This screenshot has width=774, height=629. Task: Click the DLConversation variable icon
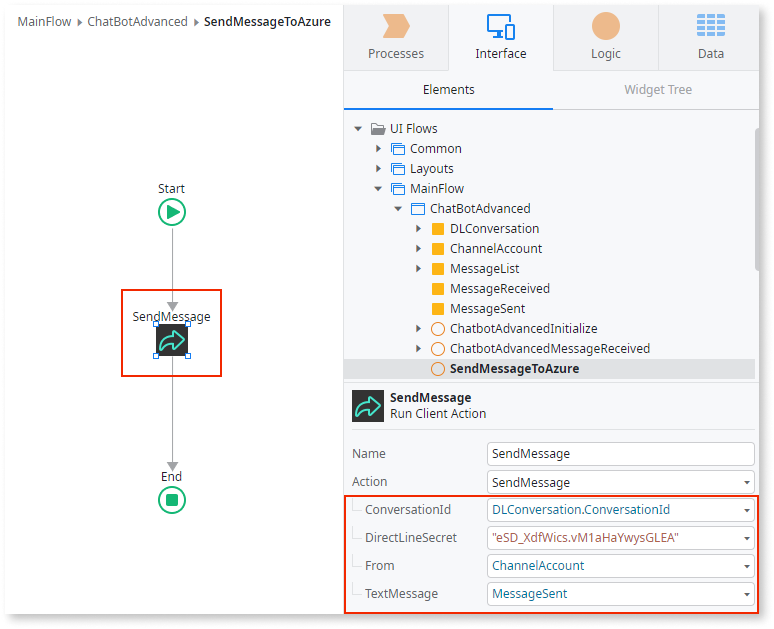pos(438,229)
